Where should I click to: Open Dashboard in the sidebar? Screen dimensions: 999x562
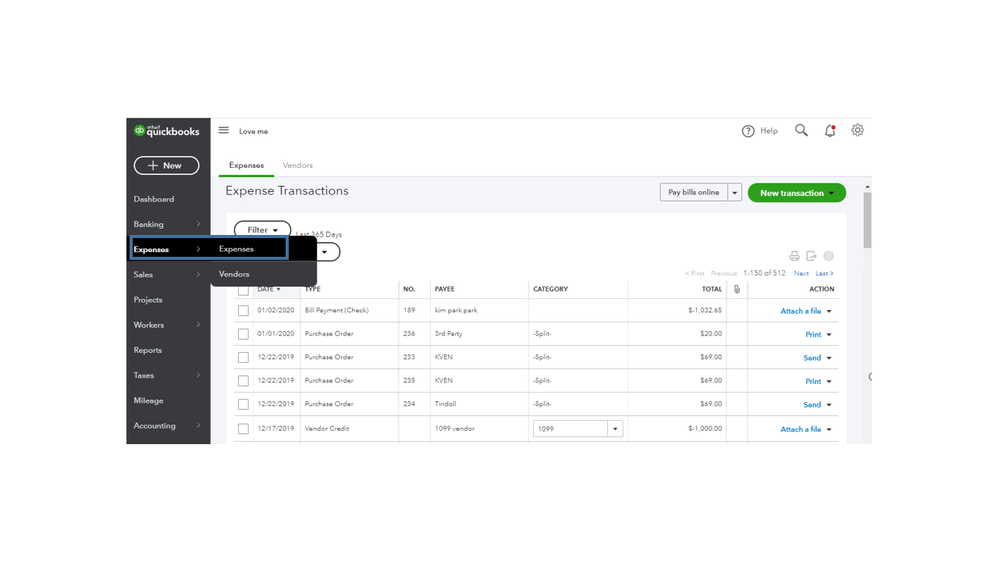(154, 199)
